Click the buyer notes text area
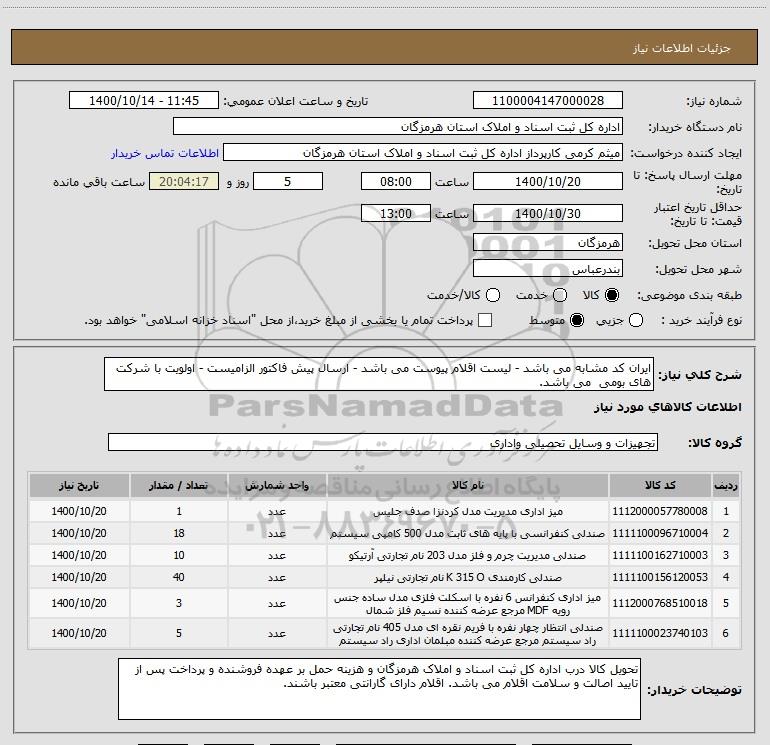 click(x=379, y=689)
